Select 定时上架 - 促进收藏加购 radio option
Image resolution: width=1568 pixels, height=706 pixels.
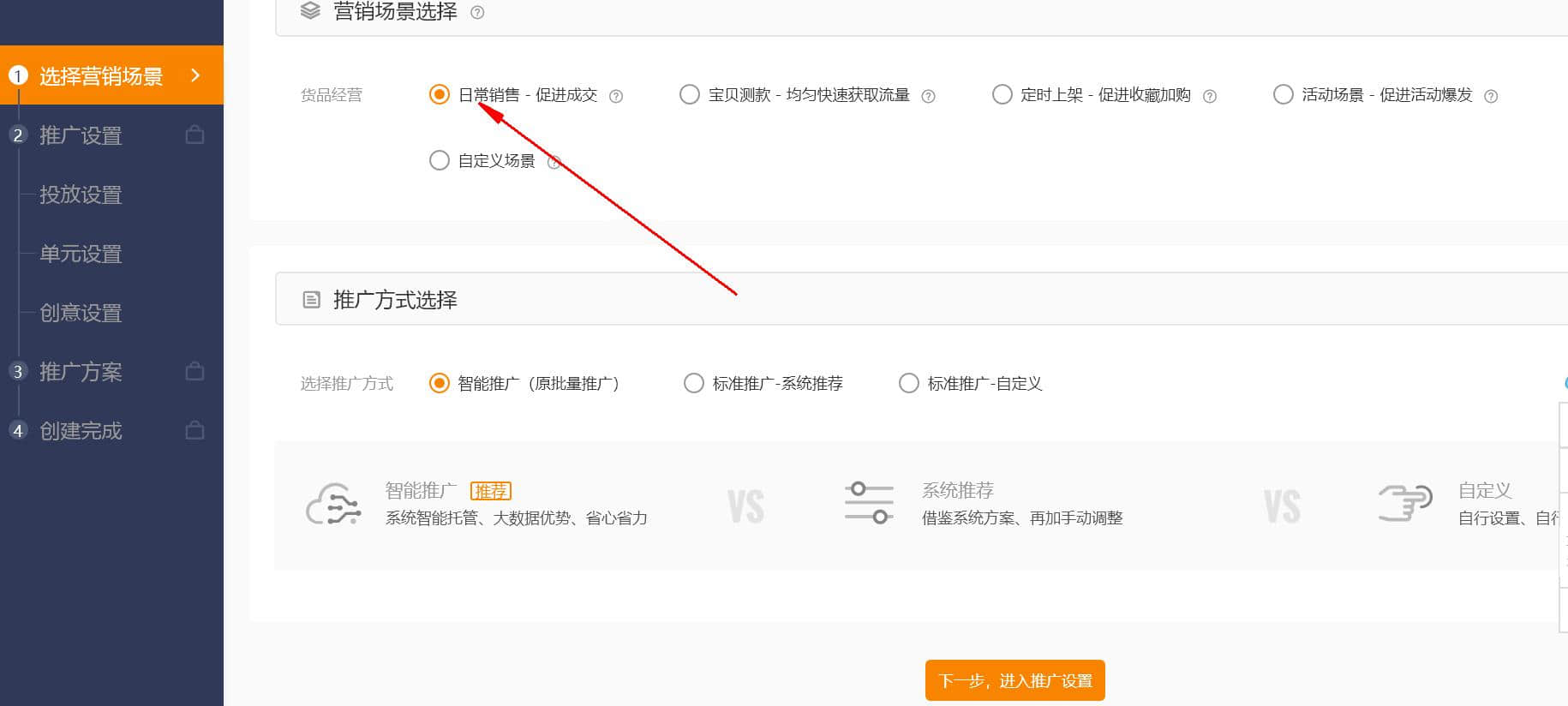tap(1002, 94)
